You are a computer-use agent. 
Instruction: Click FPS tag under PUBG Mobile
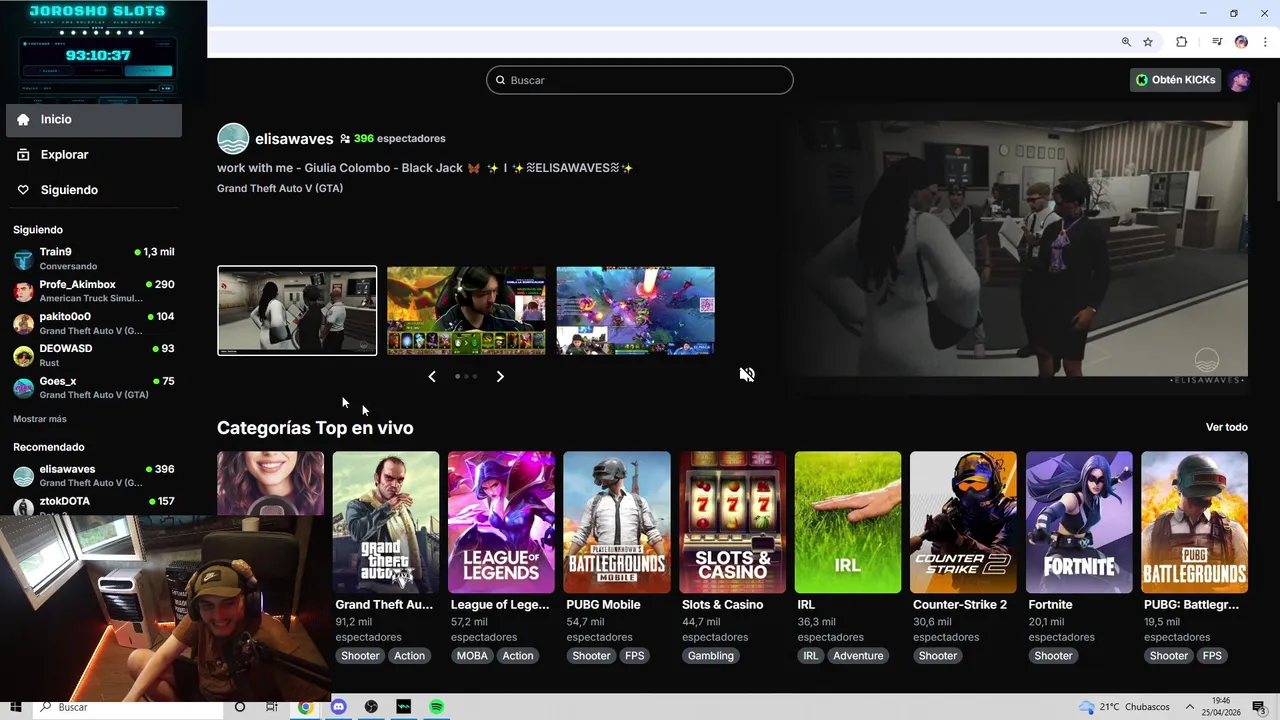[635, 656]
